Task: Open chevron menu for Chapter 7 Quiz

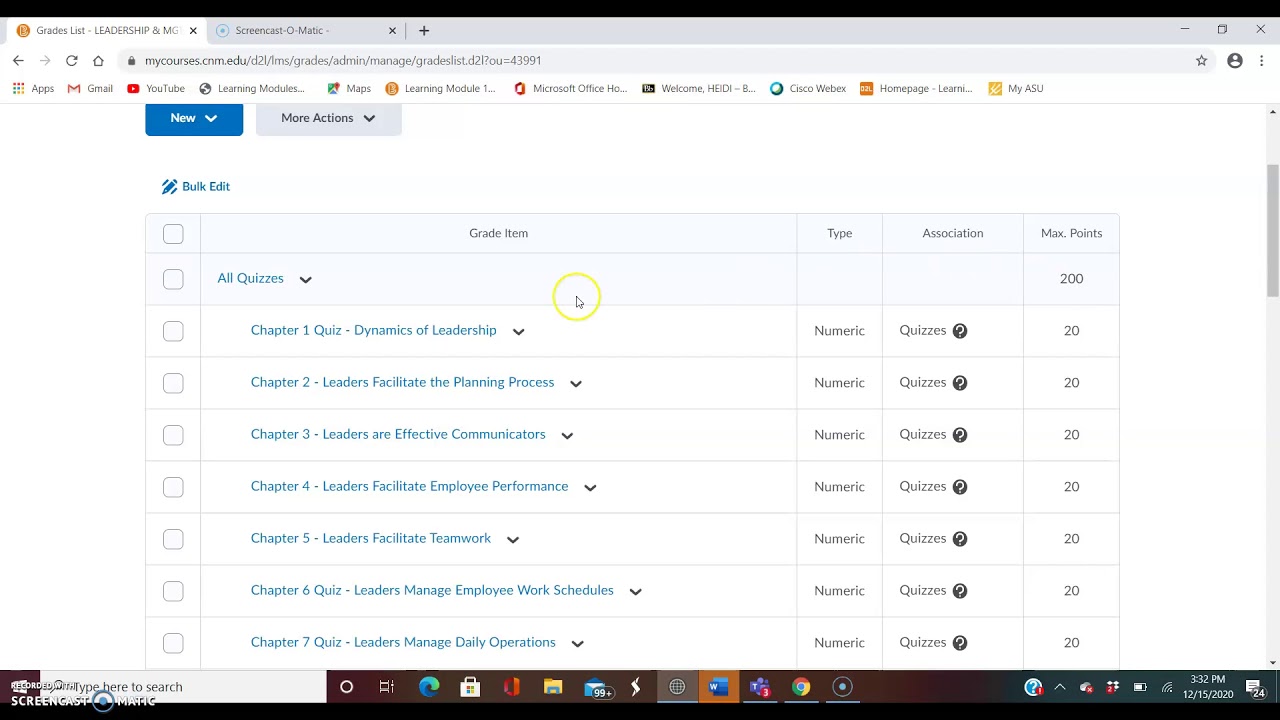Action: (577, 643)
